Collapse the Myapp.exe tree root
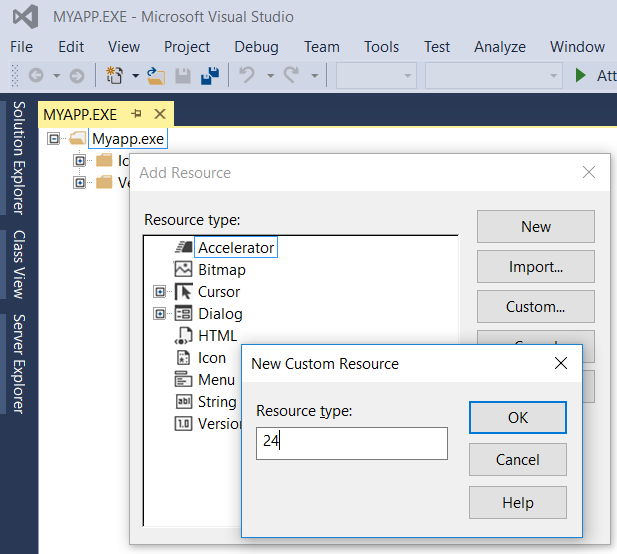 pos(54,139)
